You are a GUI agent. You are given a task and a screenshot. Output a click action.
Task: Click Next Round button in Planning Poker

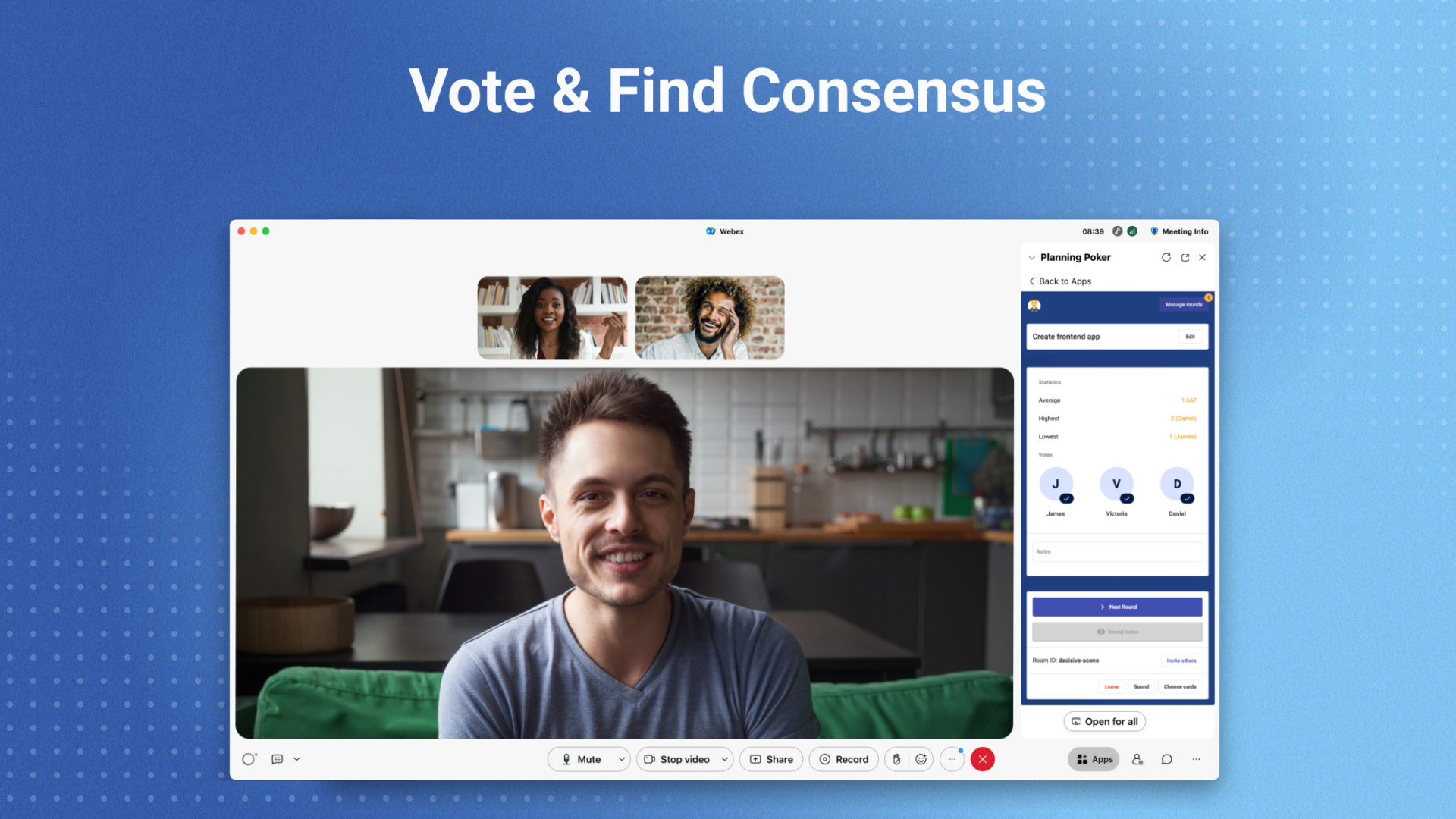pos(1117,607)
